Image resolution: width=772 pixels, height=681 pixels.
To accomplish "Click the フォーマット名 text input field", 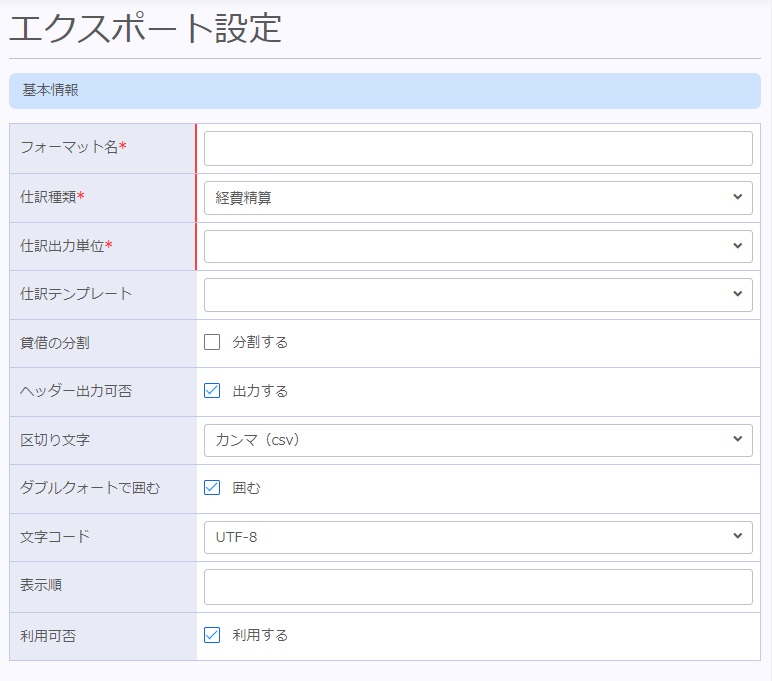I will (x=478, y=148).
